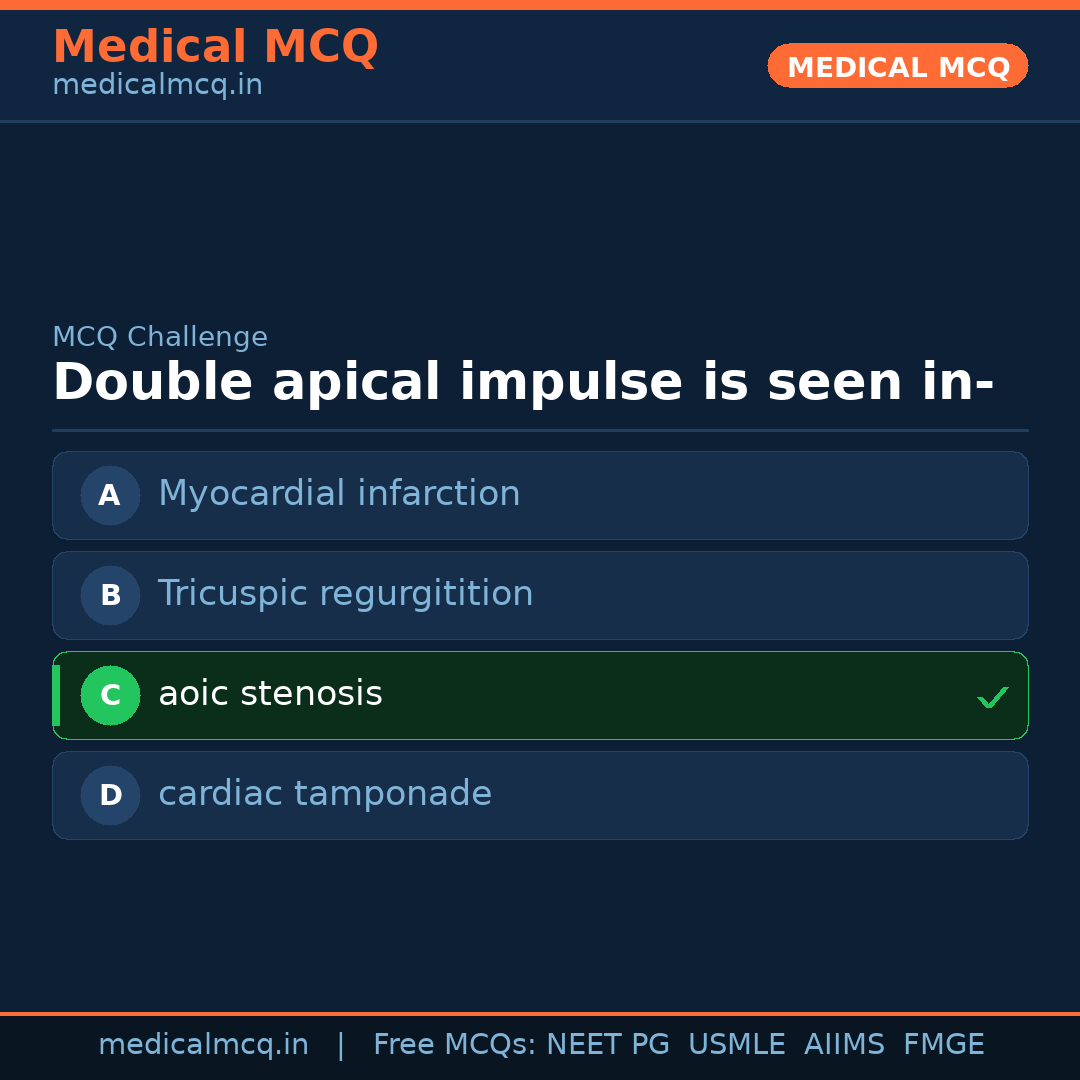Click the Free MCQs label in the footer
1080x1080 pixels.
(454, 1045)
